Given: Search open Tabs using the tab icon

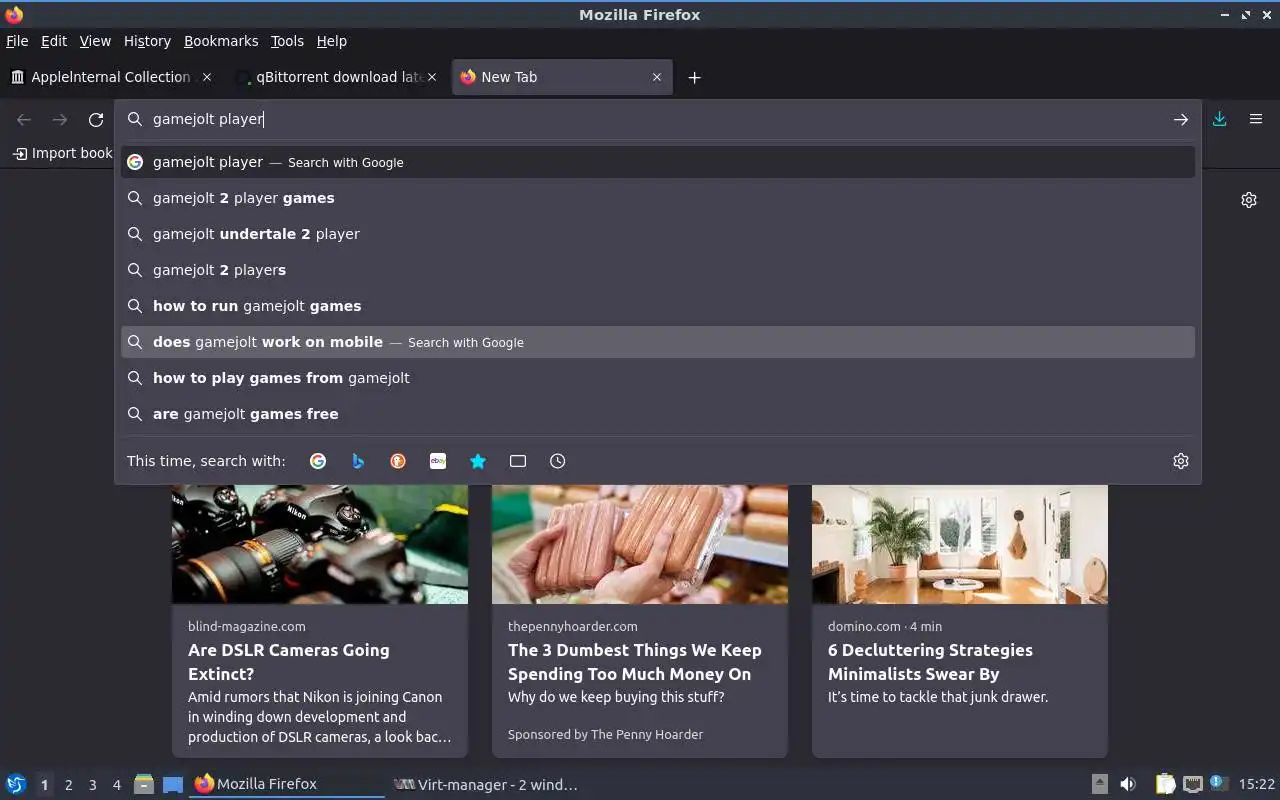Looking at the screenshot, I should [x=518, y=461].
